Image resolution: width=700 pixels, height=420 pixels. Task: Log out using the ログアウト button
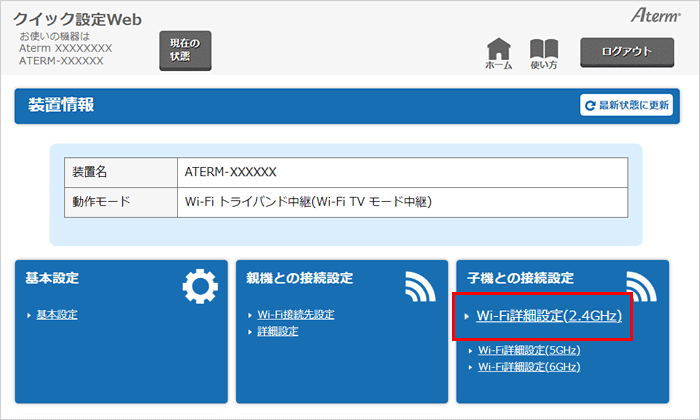point(627,51)
